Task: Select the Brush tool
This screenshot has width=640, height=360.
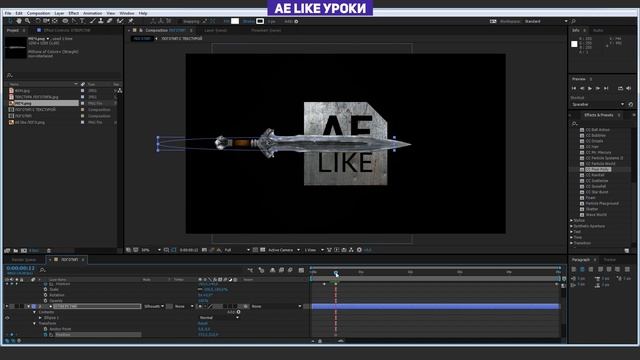Action: 93,21
